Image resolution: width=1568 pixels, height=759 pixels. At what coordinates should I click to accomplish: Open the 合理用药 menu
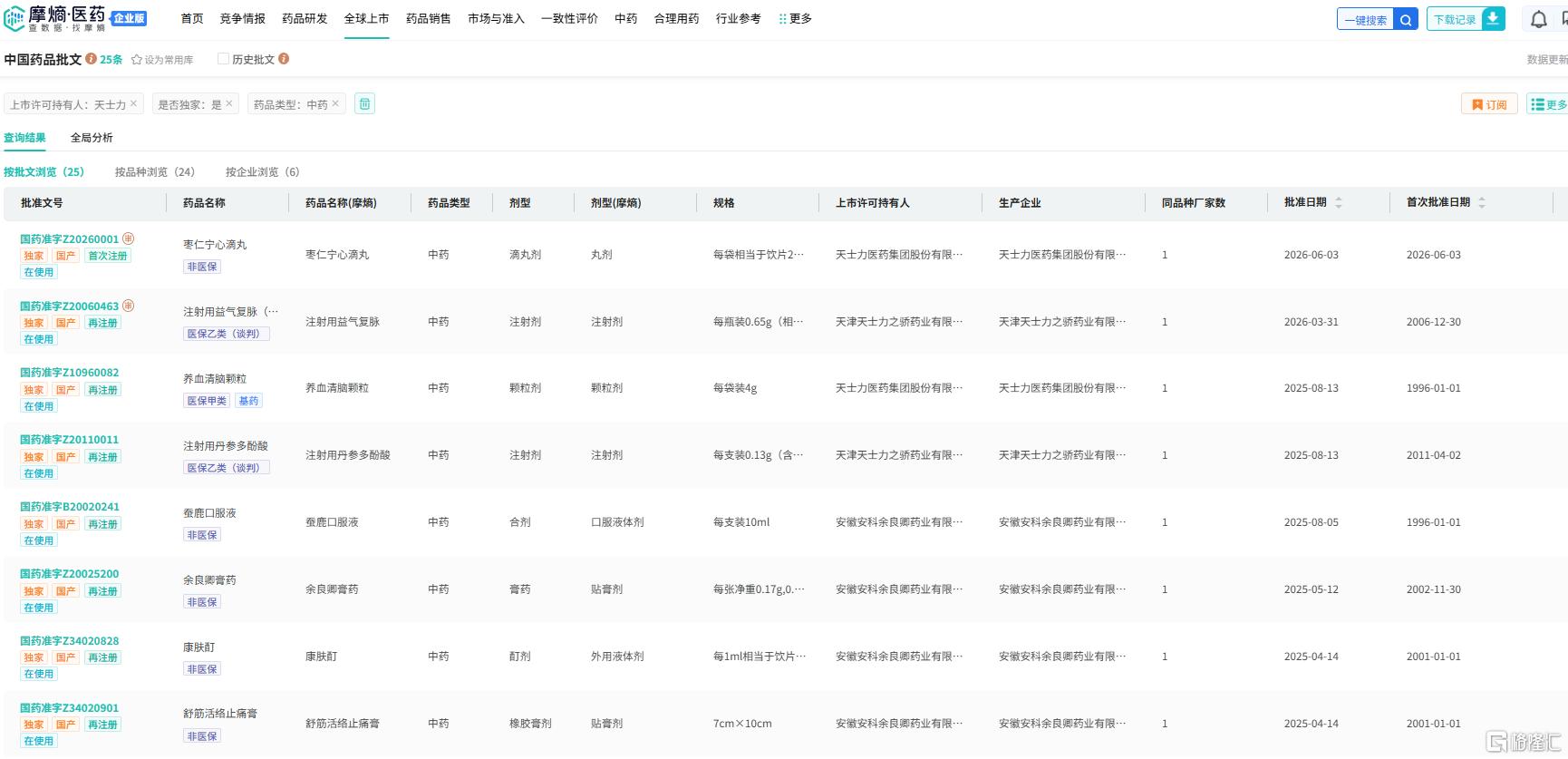coord(677,19)
